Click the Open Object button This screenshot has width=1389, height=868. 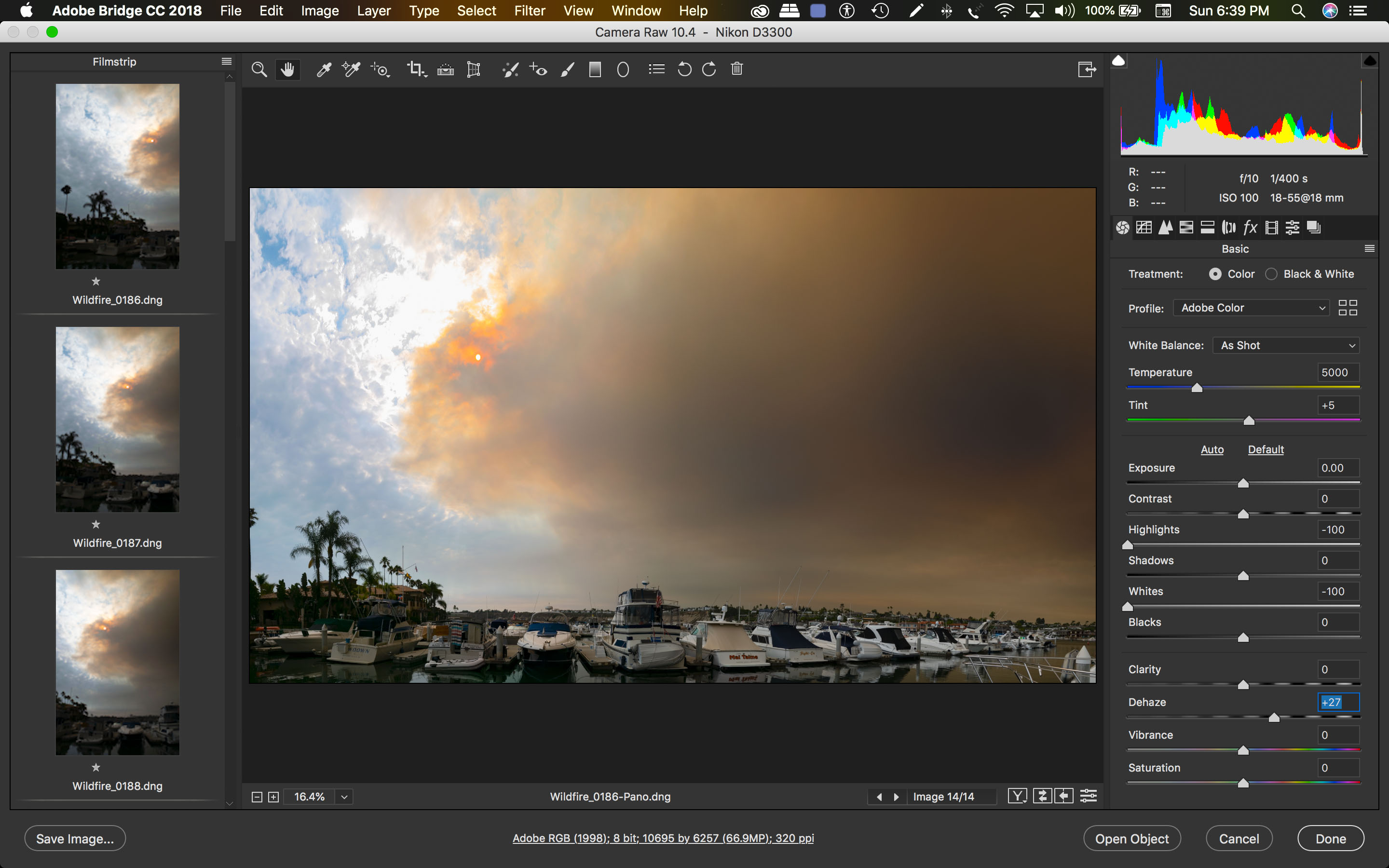(1130, 838)
